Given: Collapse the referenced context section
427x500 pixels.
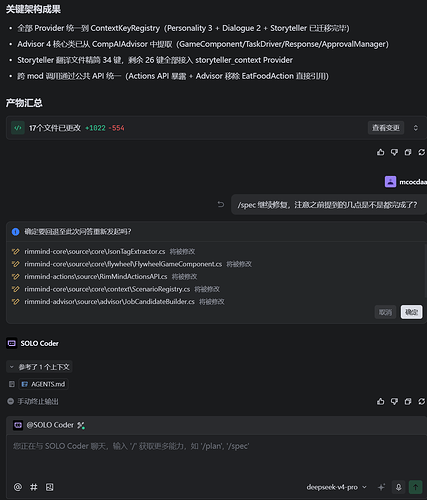Looking at the screenshot, I should tap(39, 367).
